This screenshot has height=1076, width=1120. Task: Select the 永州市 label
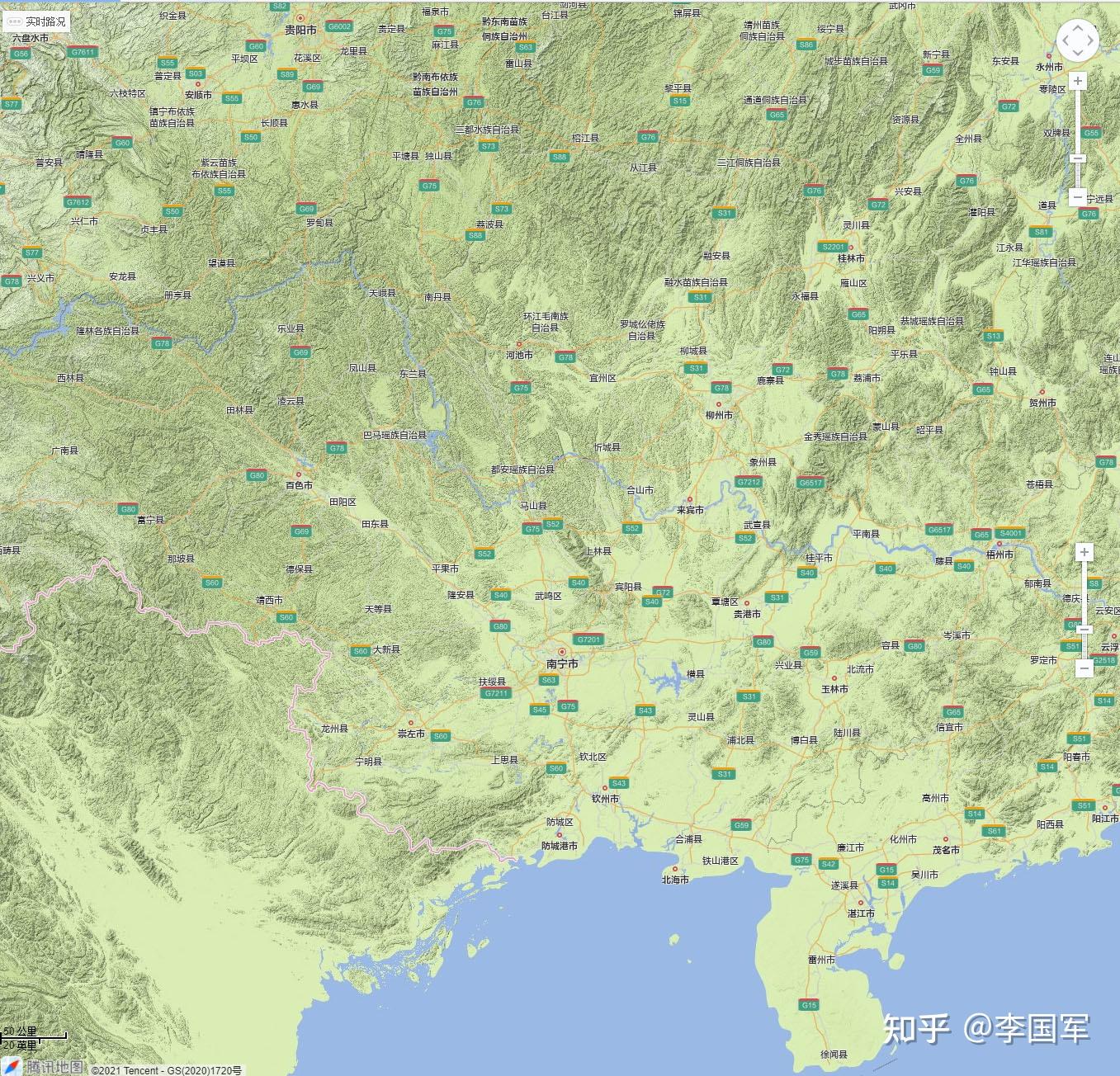pyautogui.click(x=1049, y=67)
